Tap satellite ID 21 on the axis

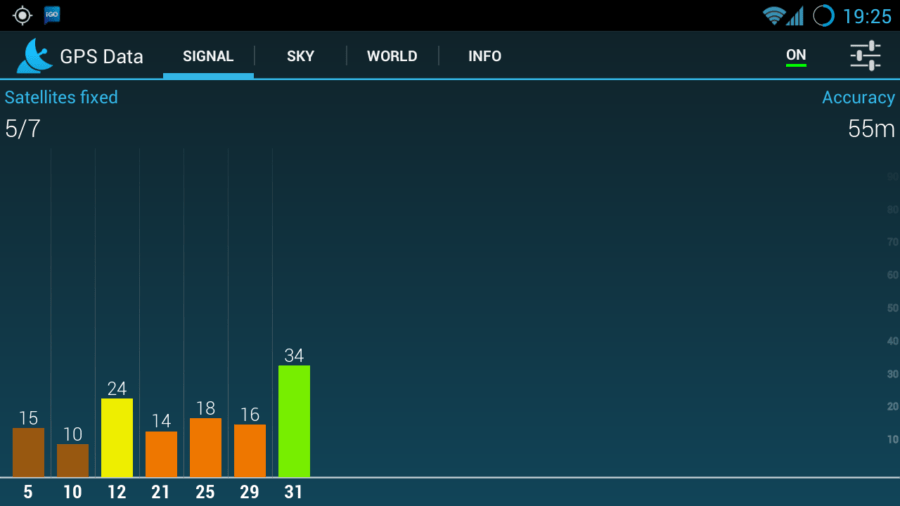[x=160, y=492]
